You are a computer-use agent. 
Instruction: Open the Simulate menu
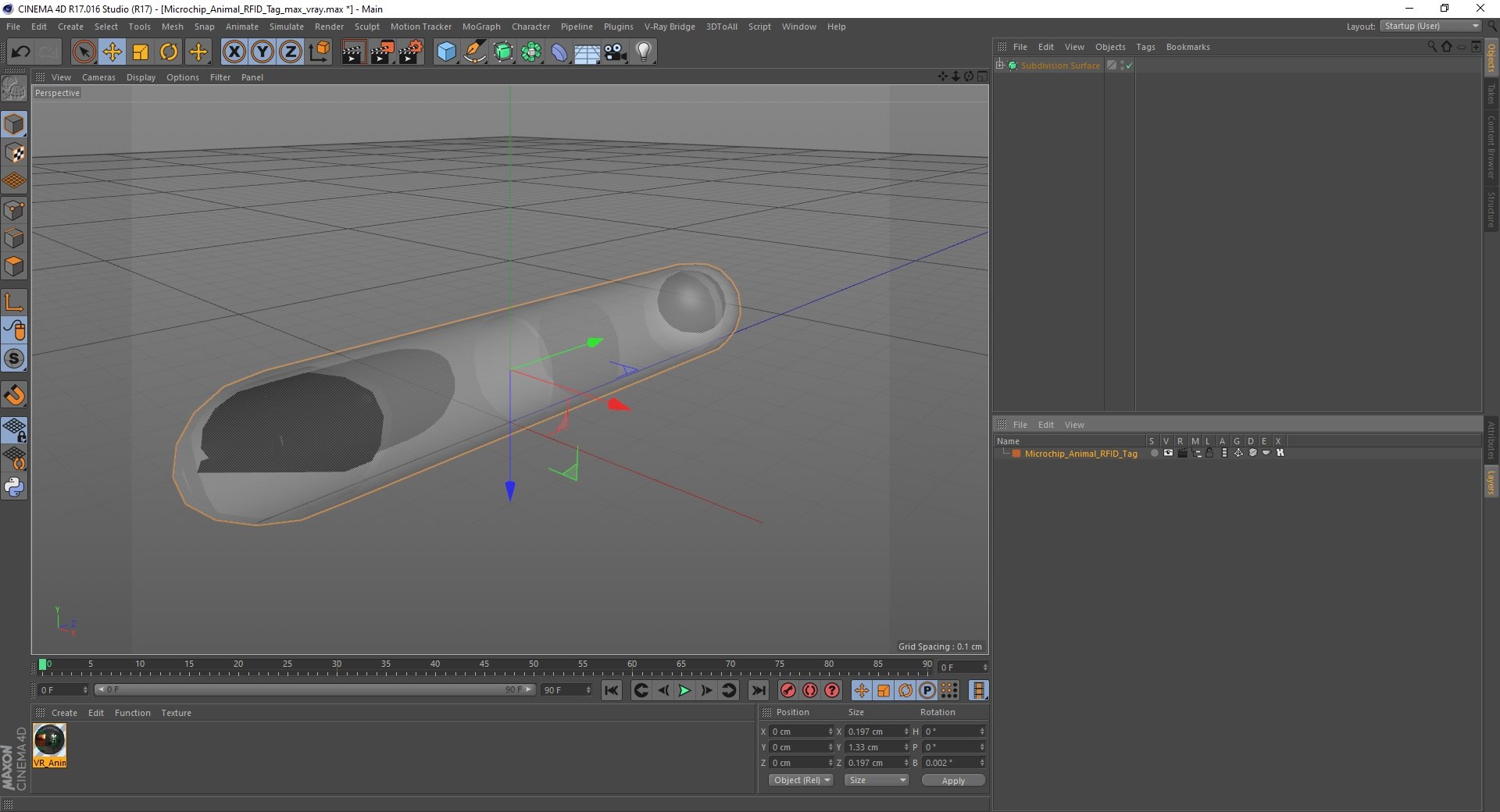click(286, 27)
